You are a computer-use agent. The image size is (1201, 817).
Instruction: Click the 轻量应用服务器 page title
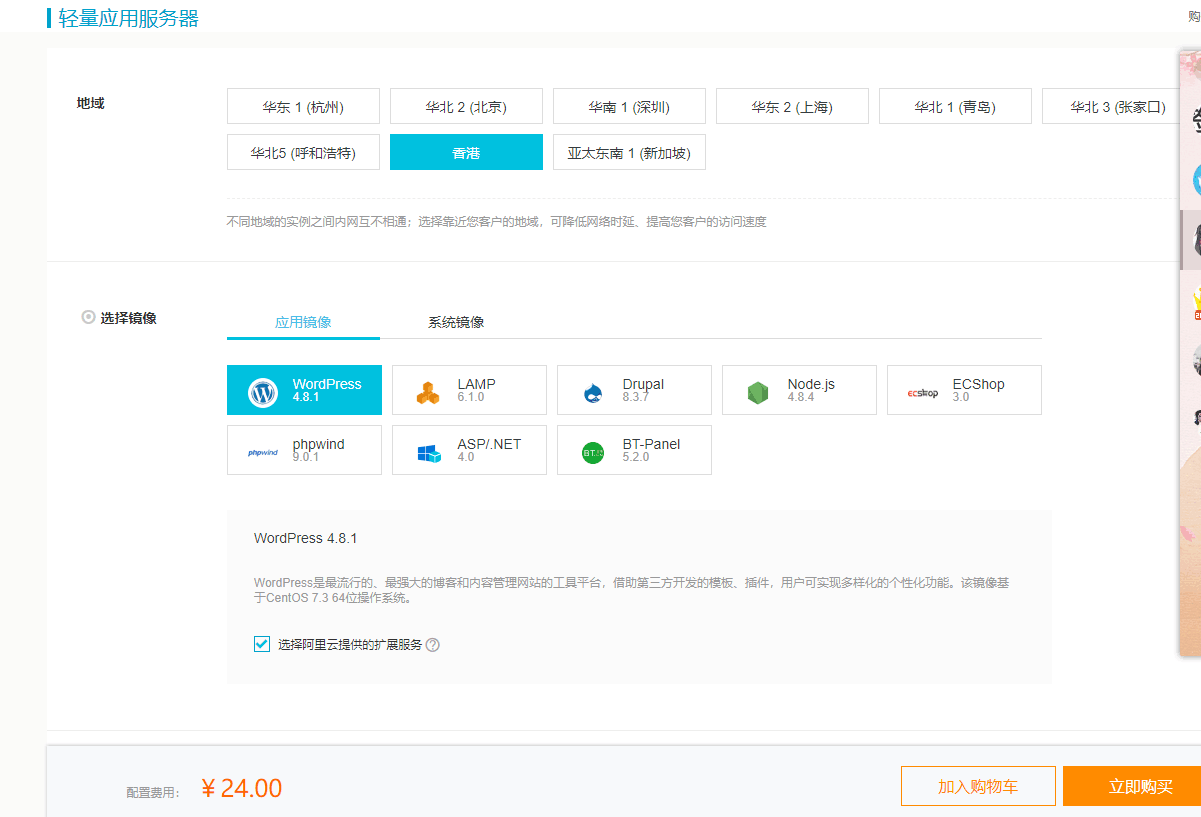(x=128, y=18)
